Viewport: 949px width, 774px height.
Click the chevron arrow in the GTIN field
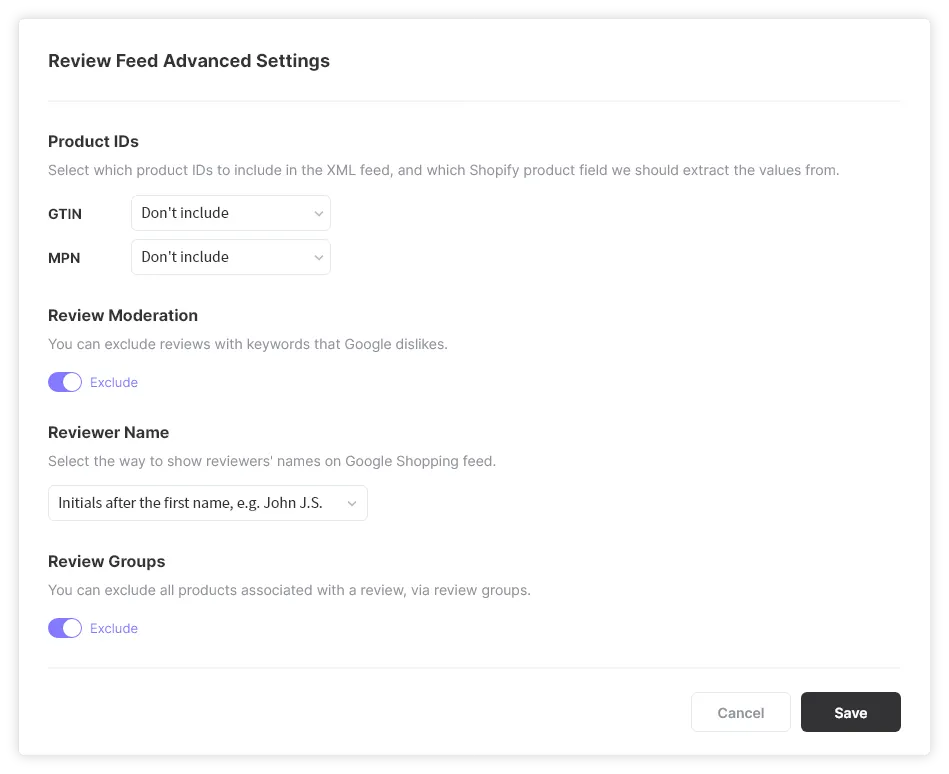point(318,213)
